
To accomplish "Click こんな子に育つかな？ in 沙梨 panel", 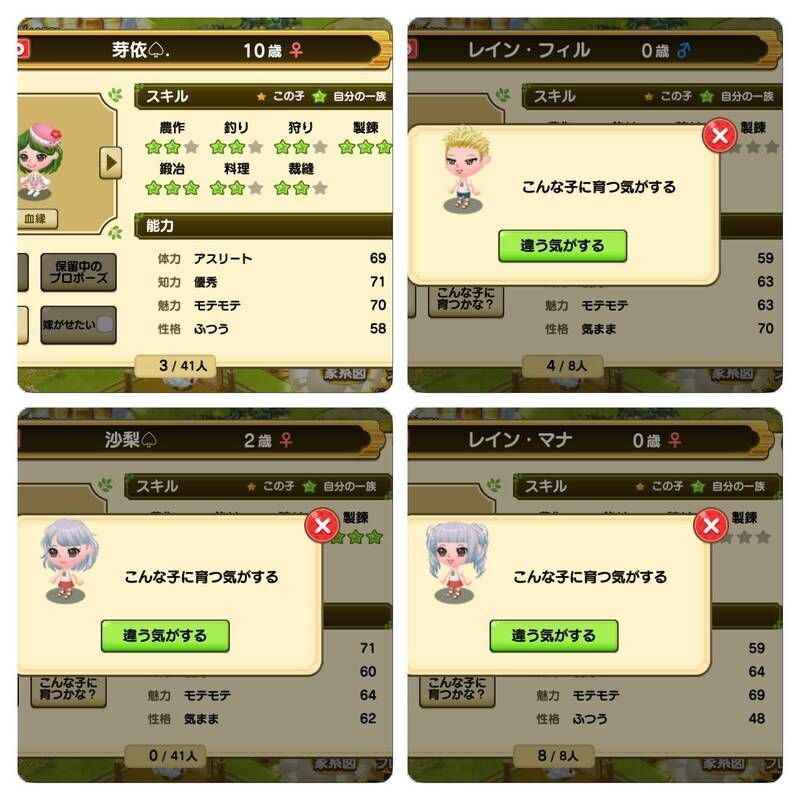I will pos(68,690).
